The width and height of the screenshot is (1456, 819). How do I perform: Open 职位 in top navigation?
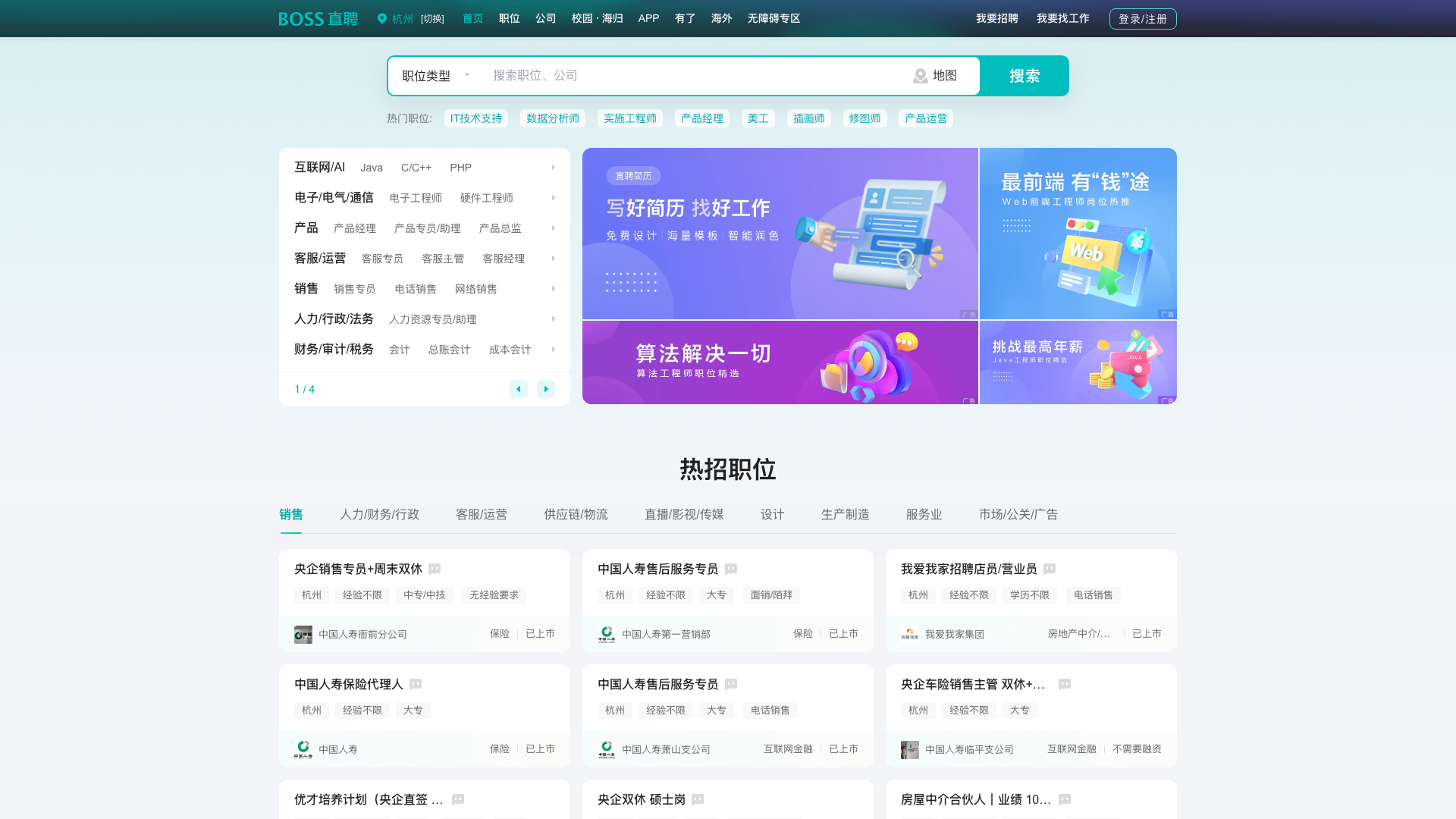pos(509,18)
